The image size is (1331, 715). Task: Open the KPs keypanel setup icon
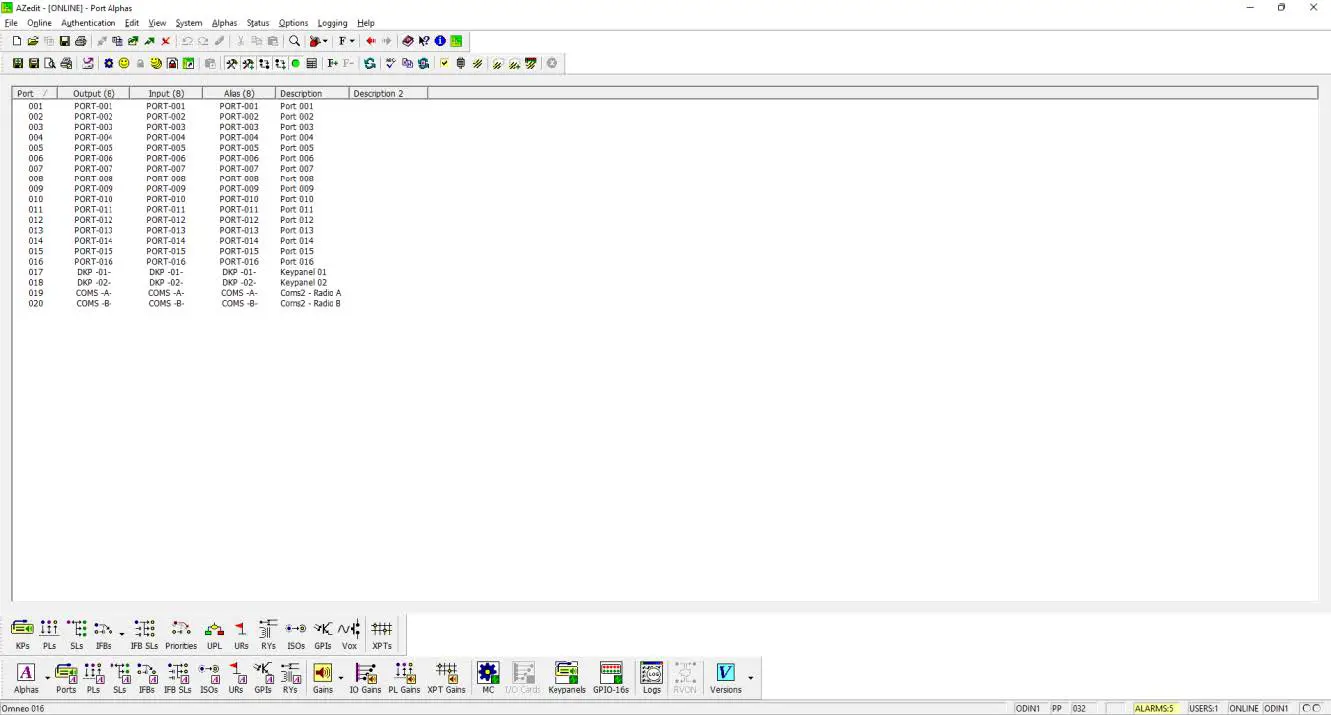[22, 634]
